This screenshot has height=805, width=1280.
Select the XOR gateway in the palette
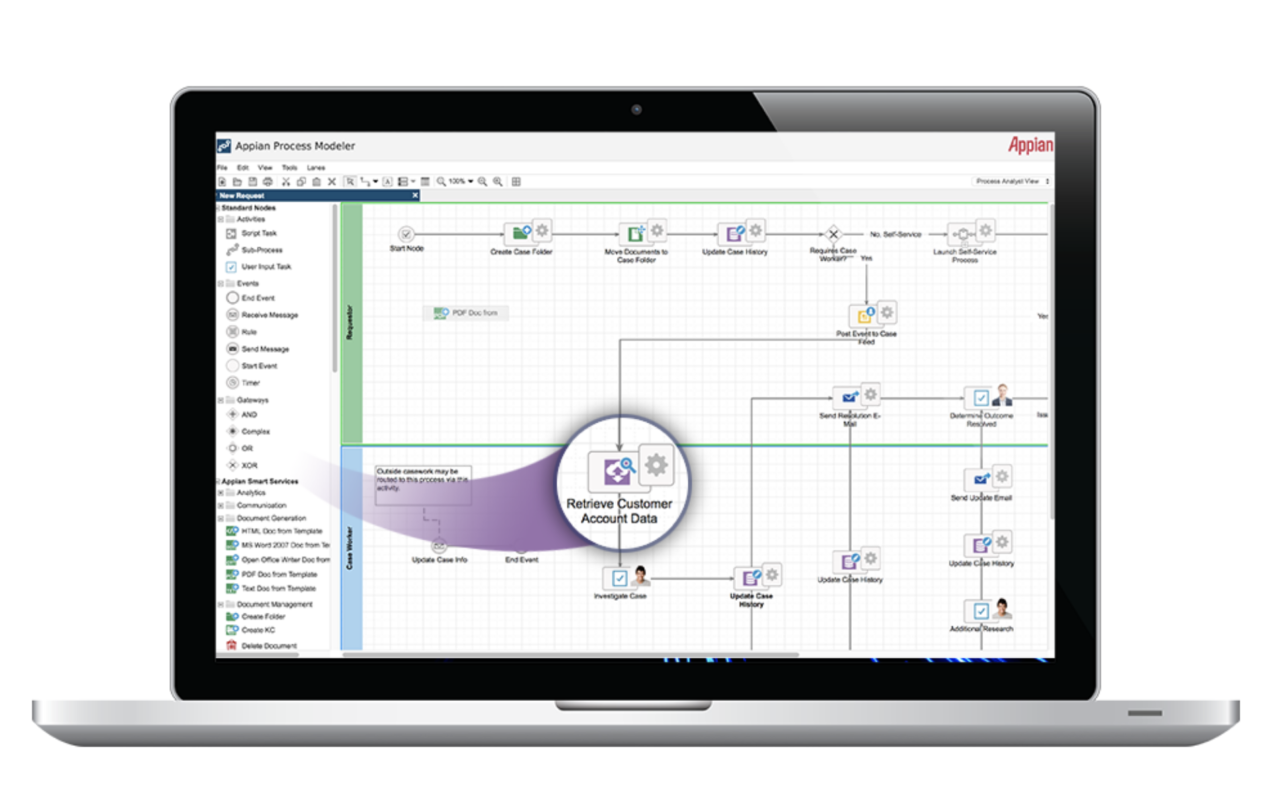[242, 465]
